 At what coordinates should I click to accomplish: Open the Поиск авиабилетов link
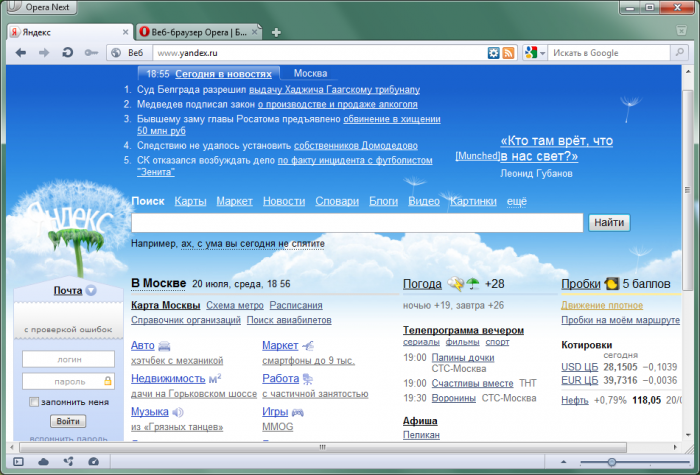pyautogui.click(x=289, y=320)
